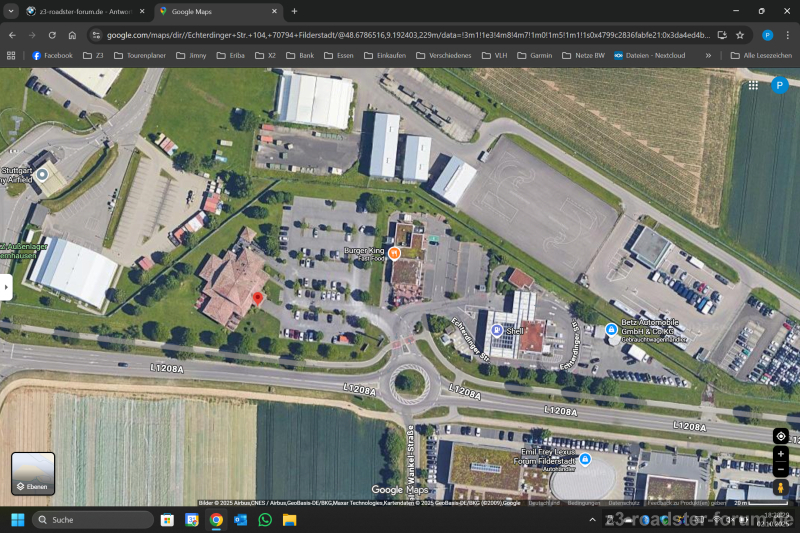Viewport: 800px width, 533px height.
Task: Click the red destination pin
Action: 257,298
